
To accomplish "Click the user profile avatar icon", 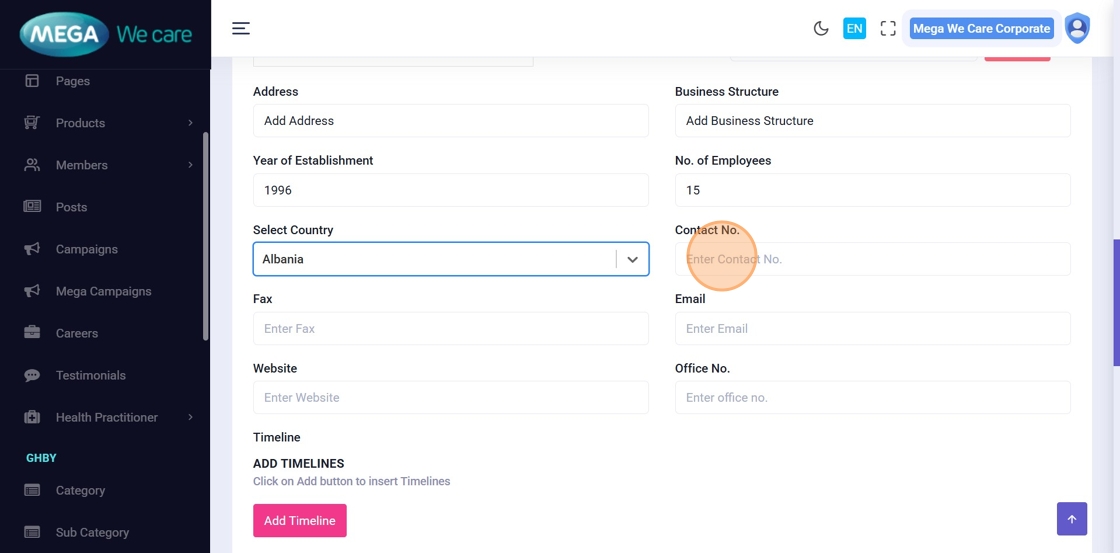I will pos(1077,28).
